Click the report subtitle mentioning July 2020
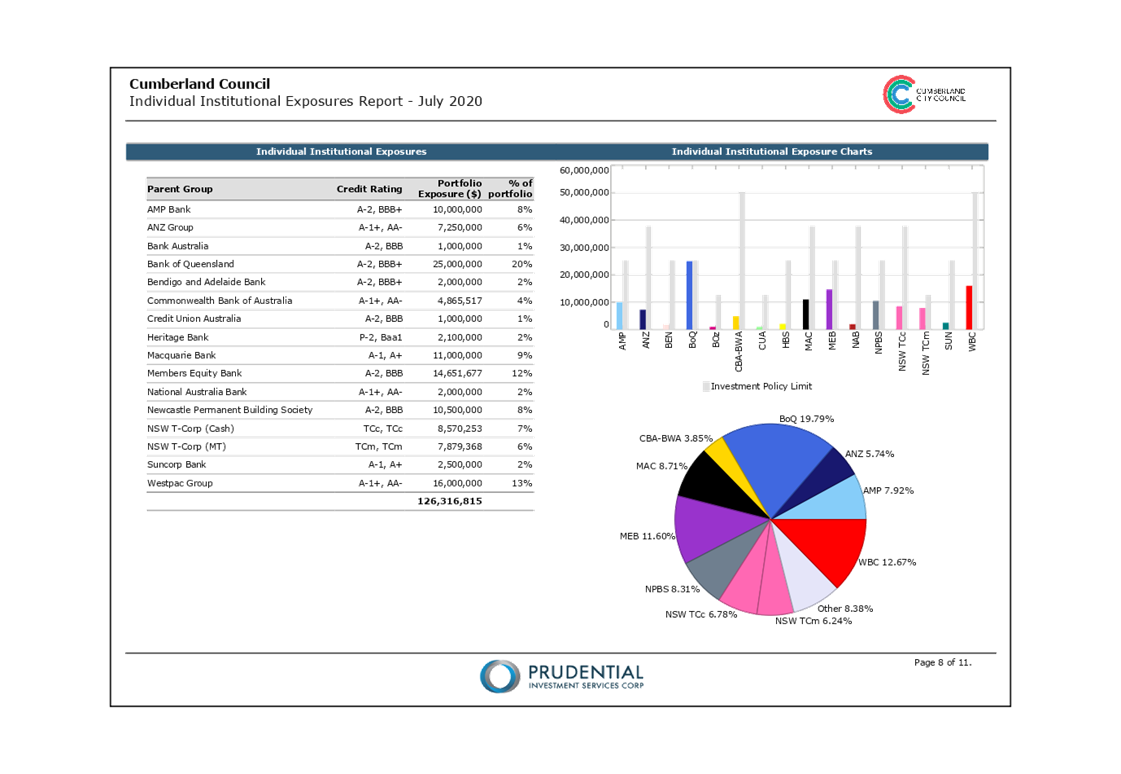The image size is (1121, 774). tap(305, 101)
